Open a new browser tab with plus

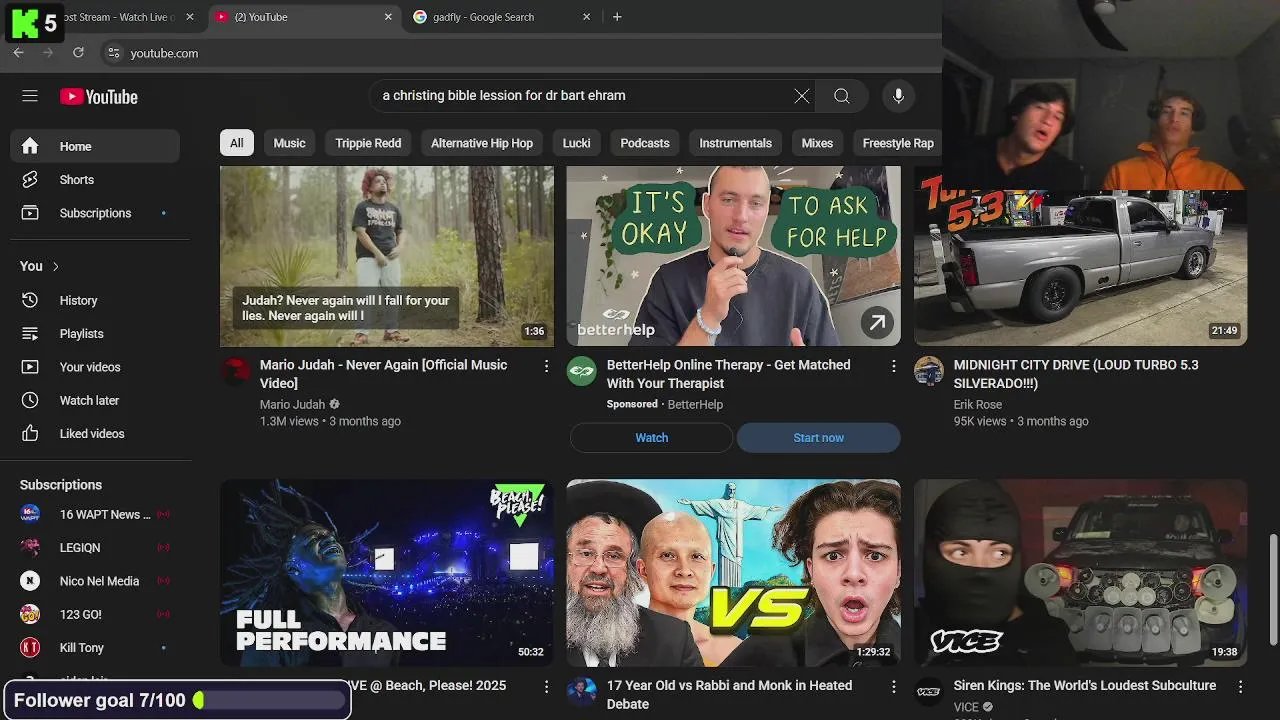pos(617,17)
